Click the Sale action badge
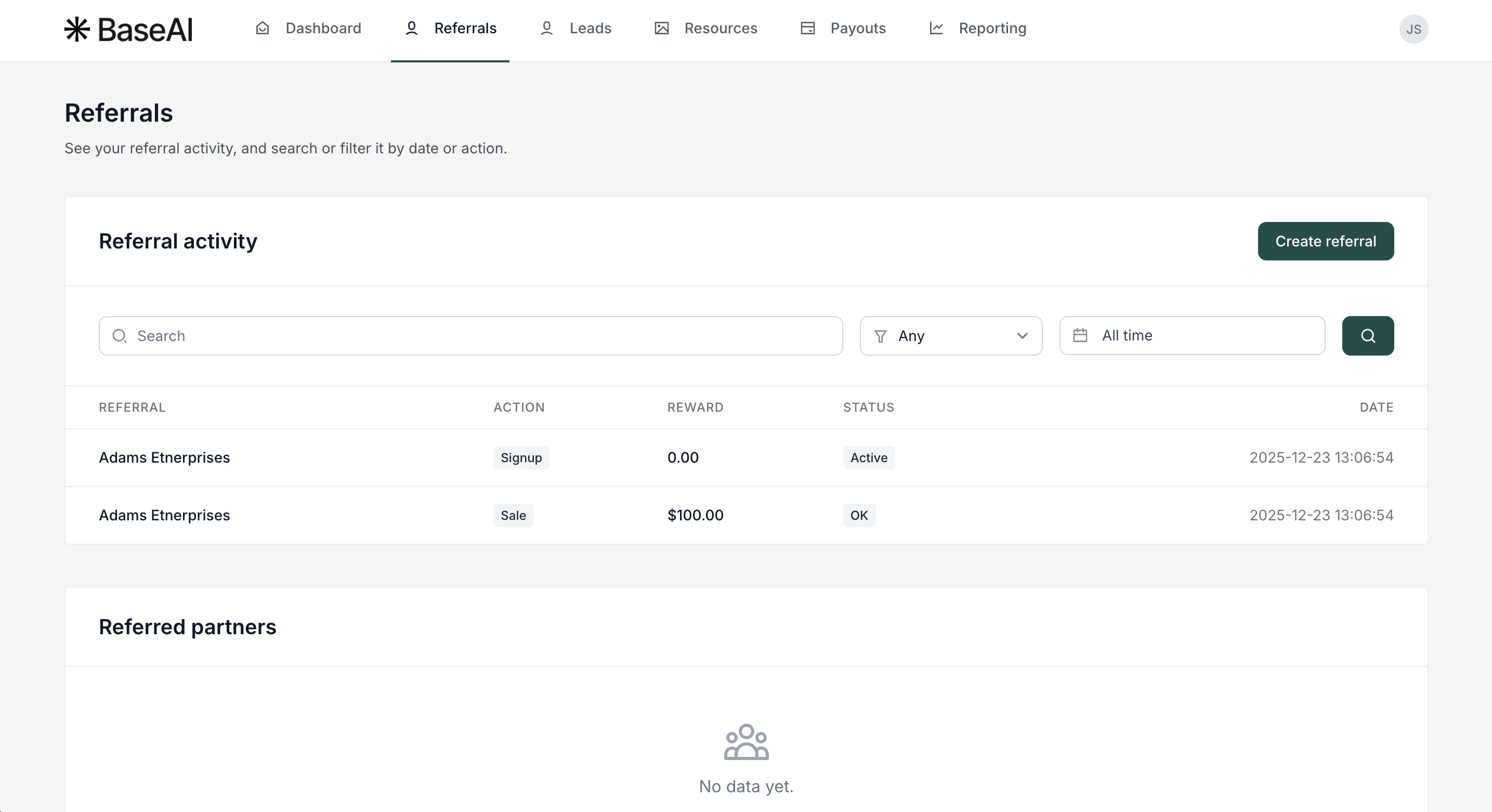The height and width of the screenshot is (812, 1492). pos(513,516)
